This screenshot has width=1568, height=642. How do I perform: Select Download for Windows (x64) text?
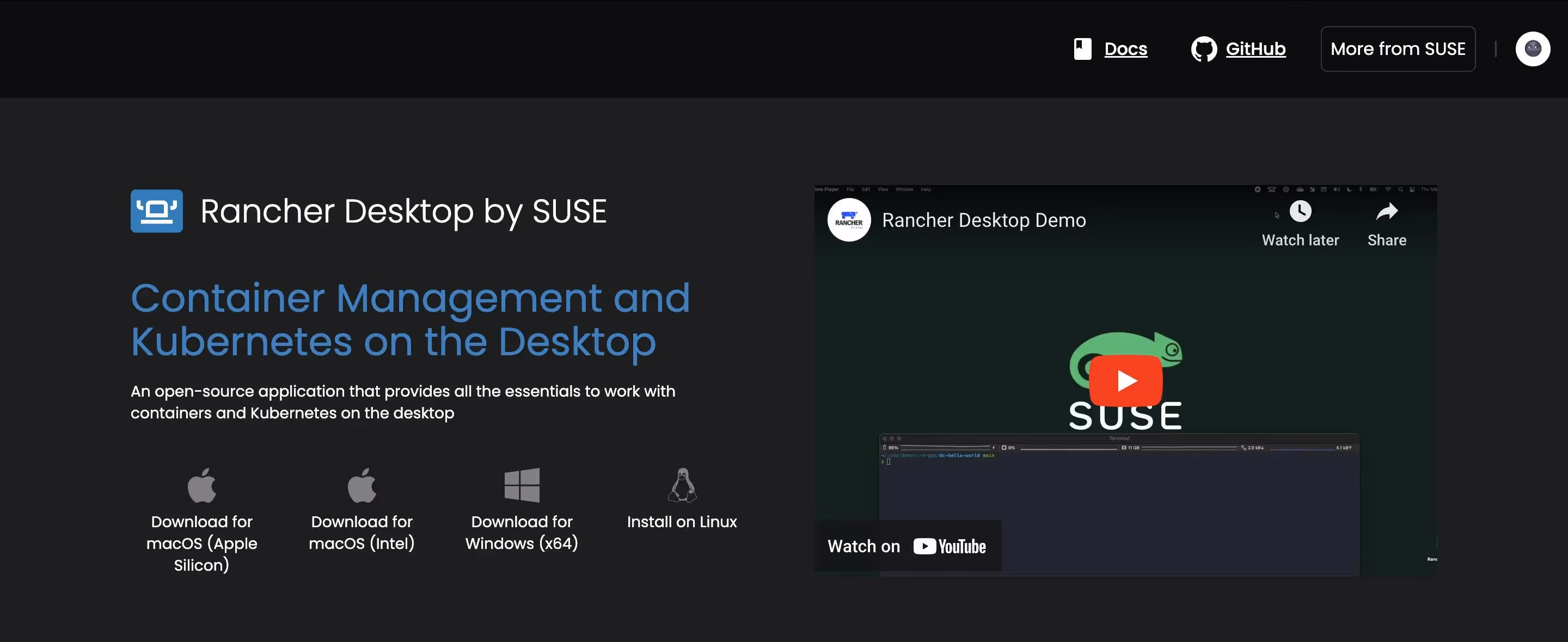click(522, 533)
